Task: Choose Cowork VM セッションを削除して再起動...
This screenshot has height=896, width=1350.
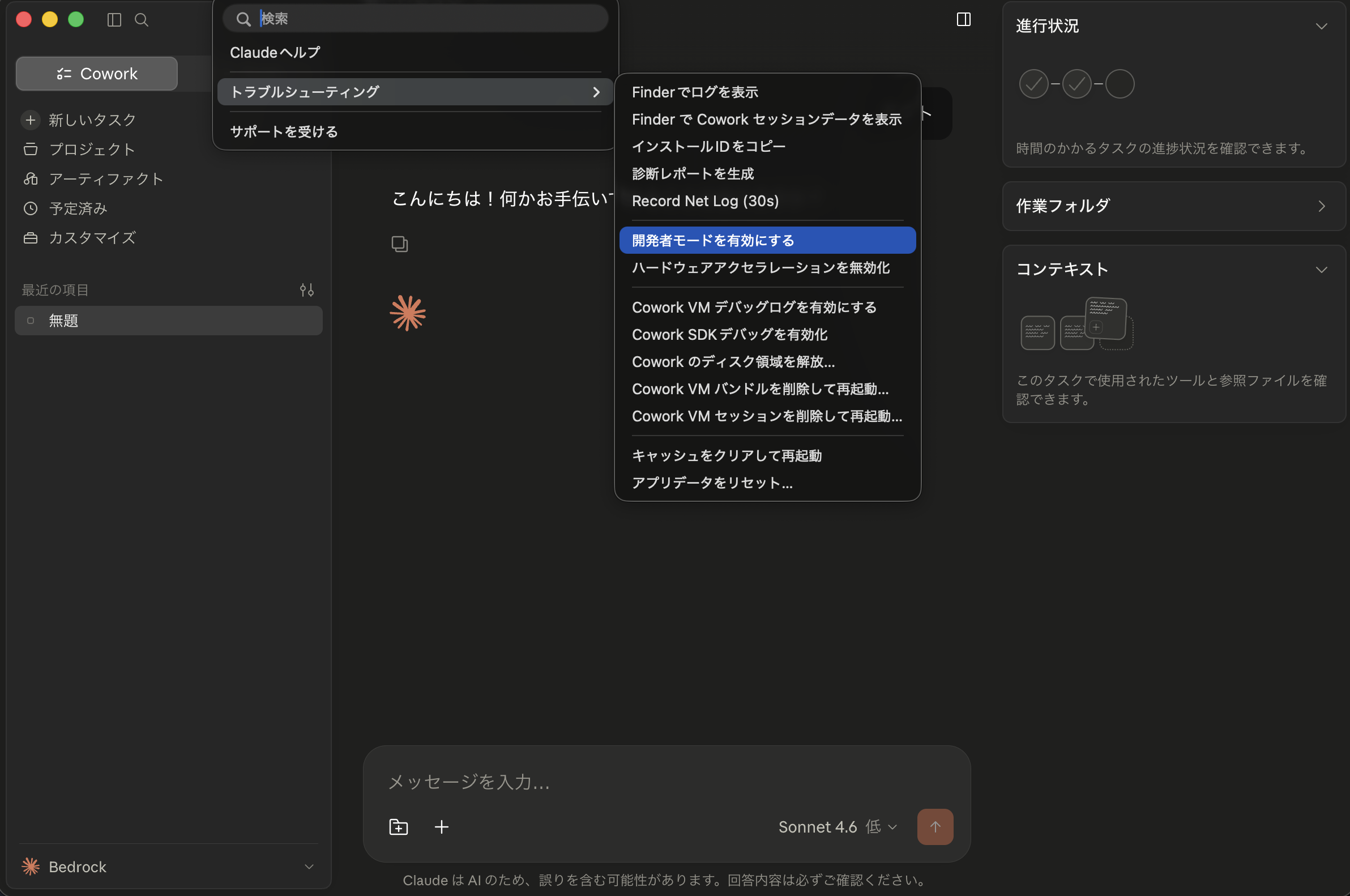Action: coord(767,417)
